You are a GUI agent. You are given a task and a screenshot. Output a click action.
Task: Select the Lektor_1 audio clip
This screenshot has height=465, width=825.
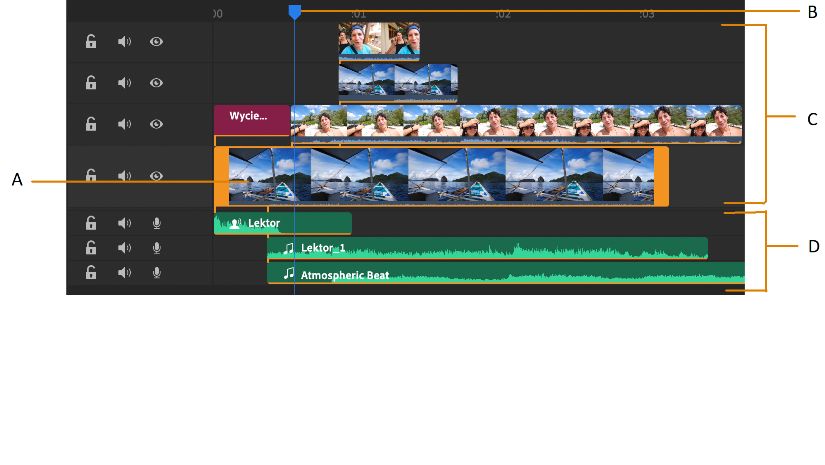487,248
